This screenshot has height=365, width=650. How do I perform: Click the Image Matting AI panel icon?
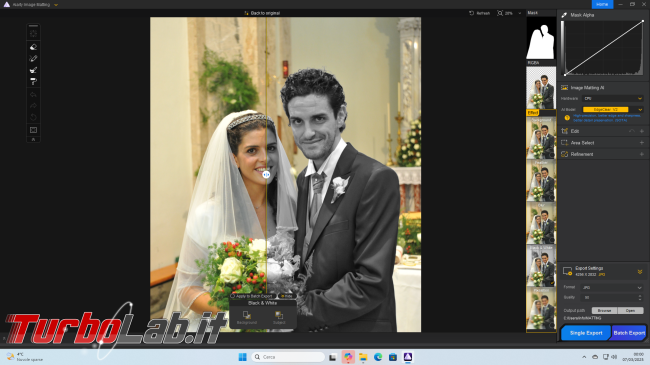click(x=564, y=88)
